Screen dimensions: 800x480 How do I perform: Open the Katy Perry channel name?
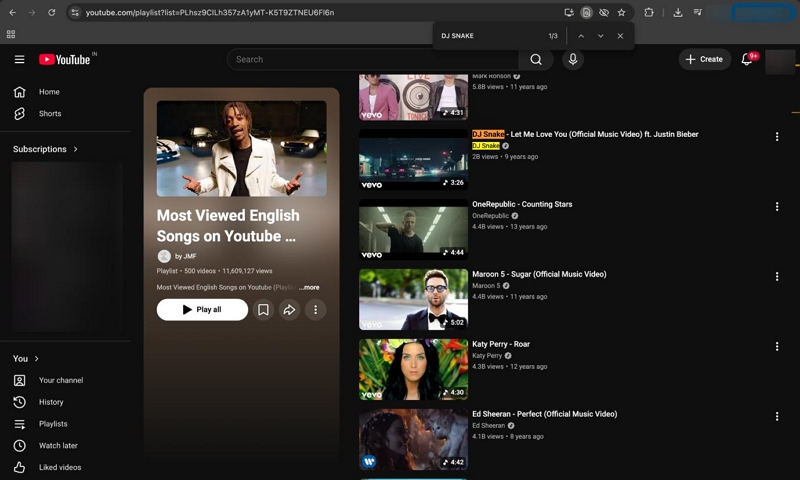tap(487, 356)
